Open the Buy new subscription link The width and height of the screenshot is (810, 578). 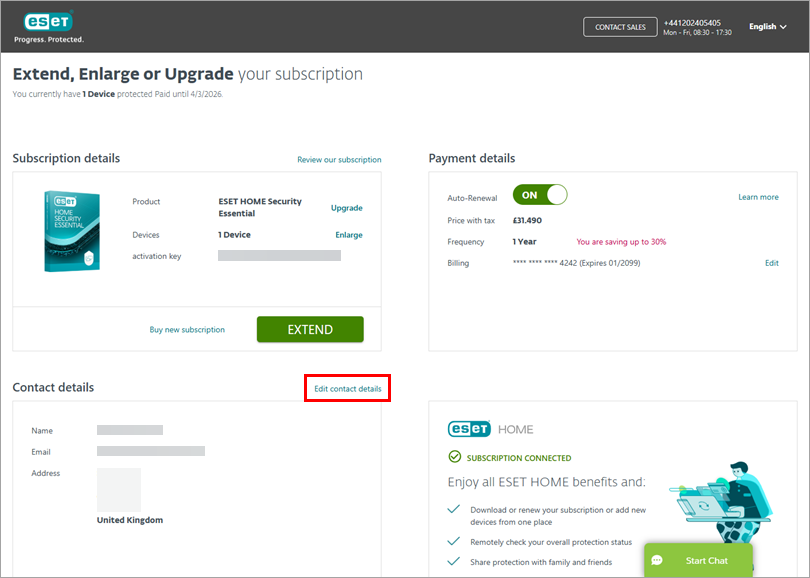click(187, 330)
